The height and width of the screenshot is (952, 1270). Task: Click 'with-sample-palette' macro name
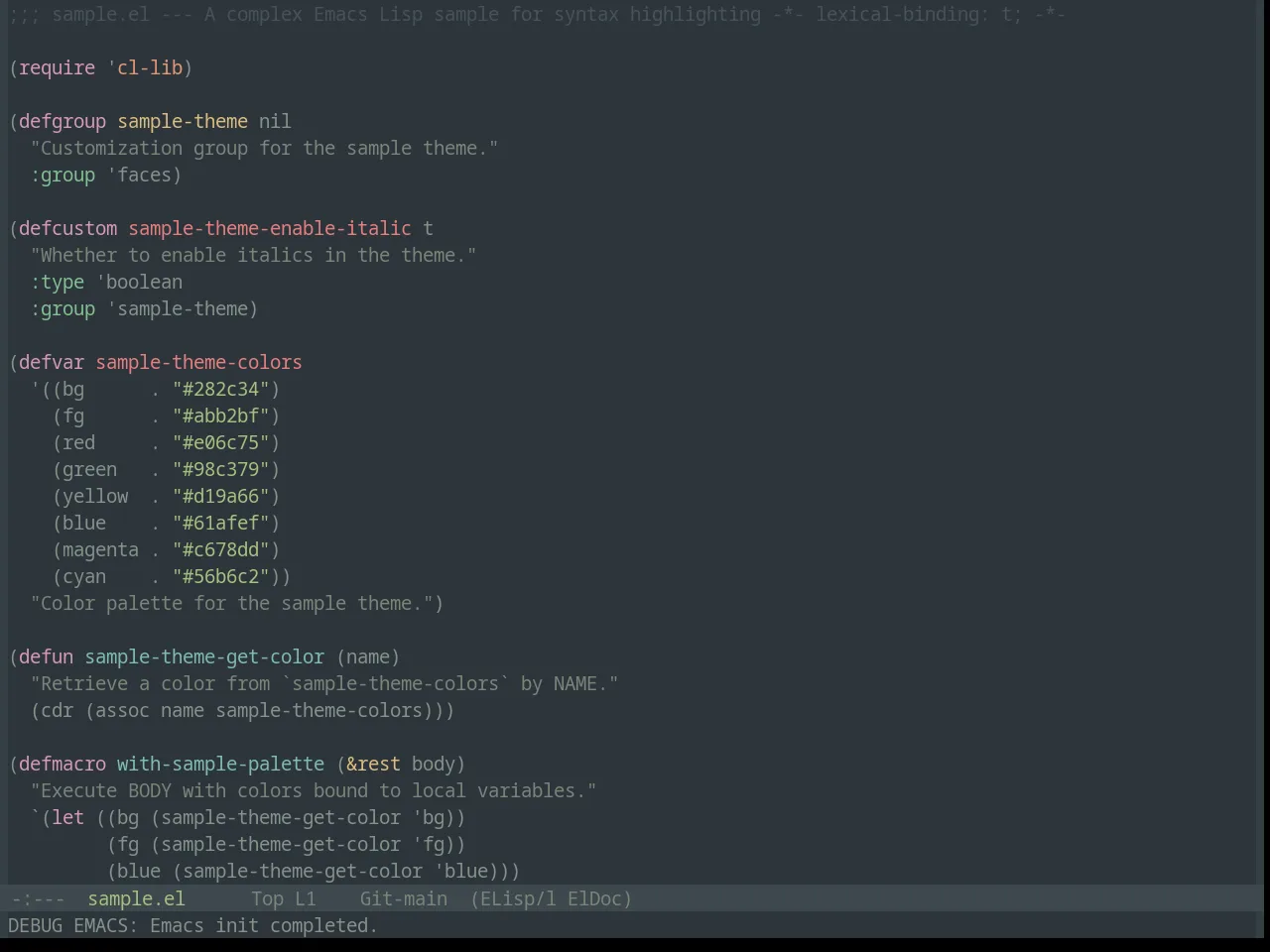click(x=220, y=764)
